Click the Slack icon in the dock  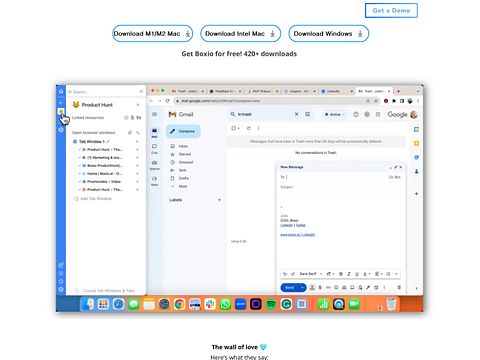coord(210,304)
